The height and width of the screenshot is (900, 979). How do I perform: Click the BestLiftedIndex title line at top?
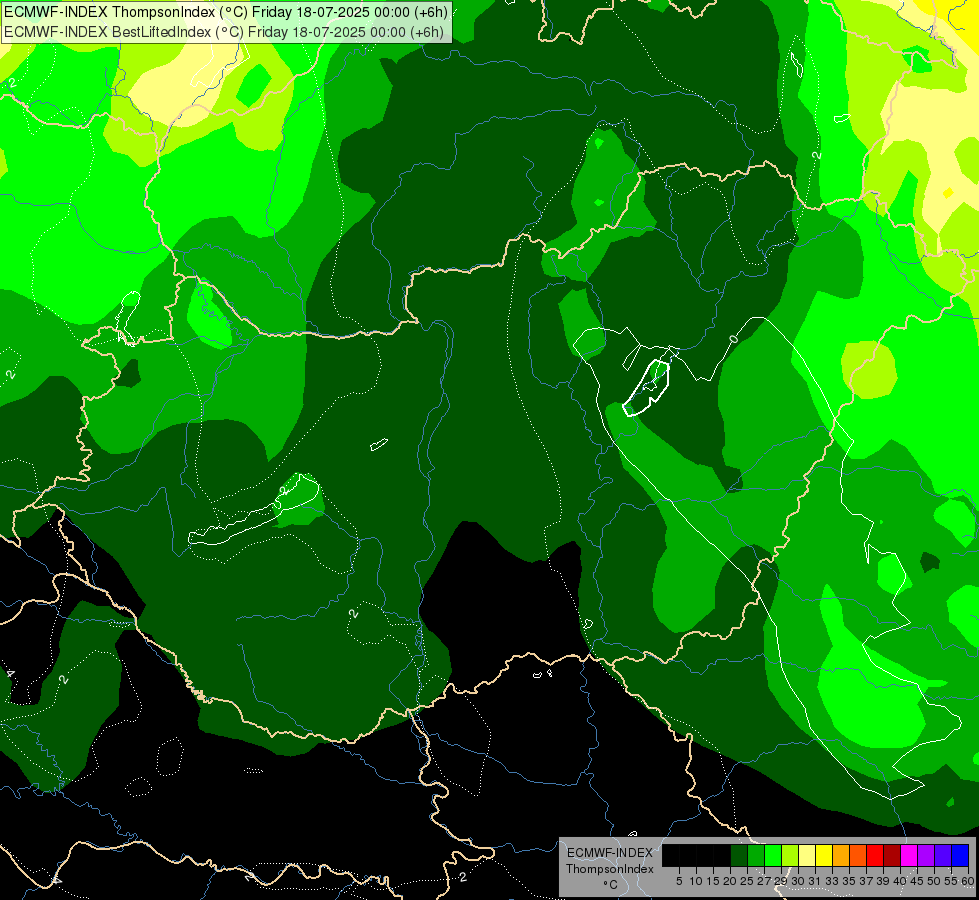(224, 32)
